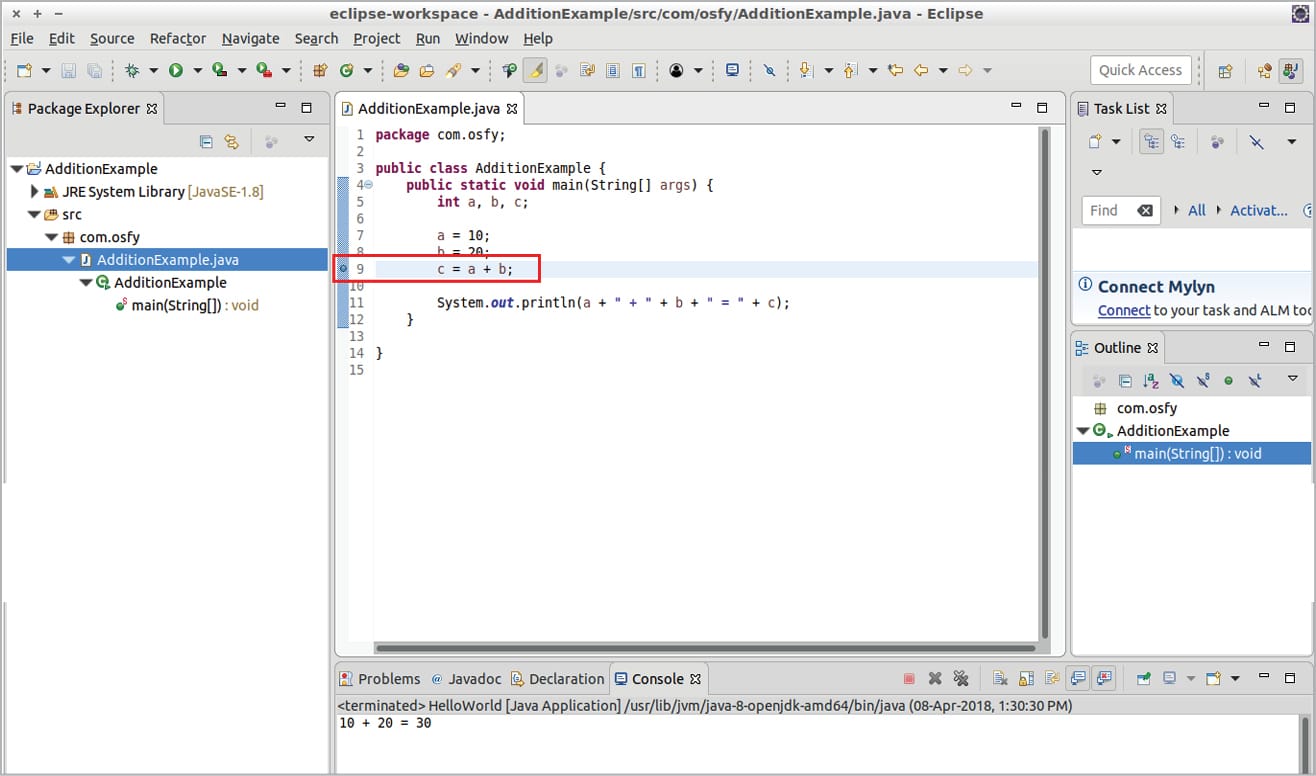
Task: Open the Run button's dropdown arrow
Action: coord(197,70)
